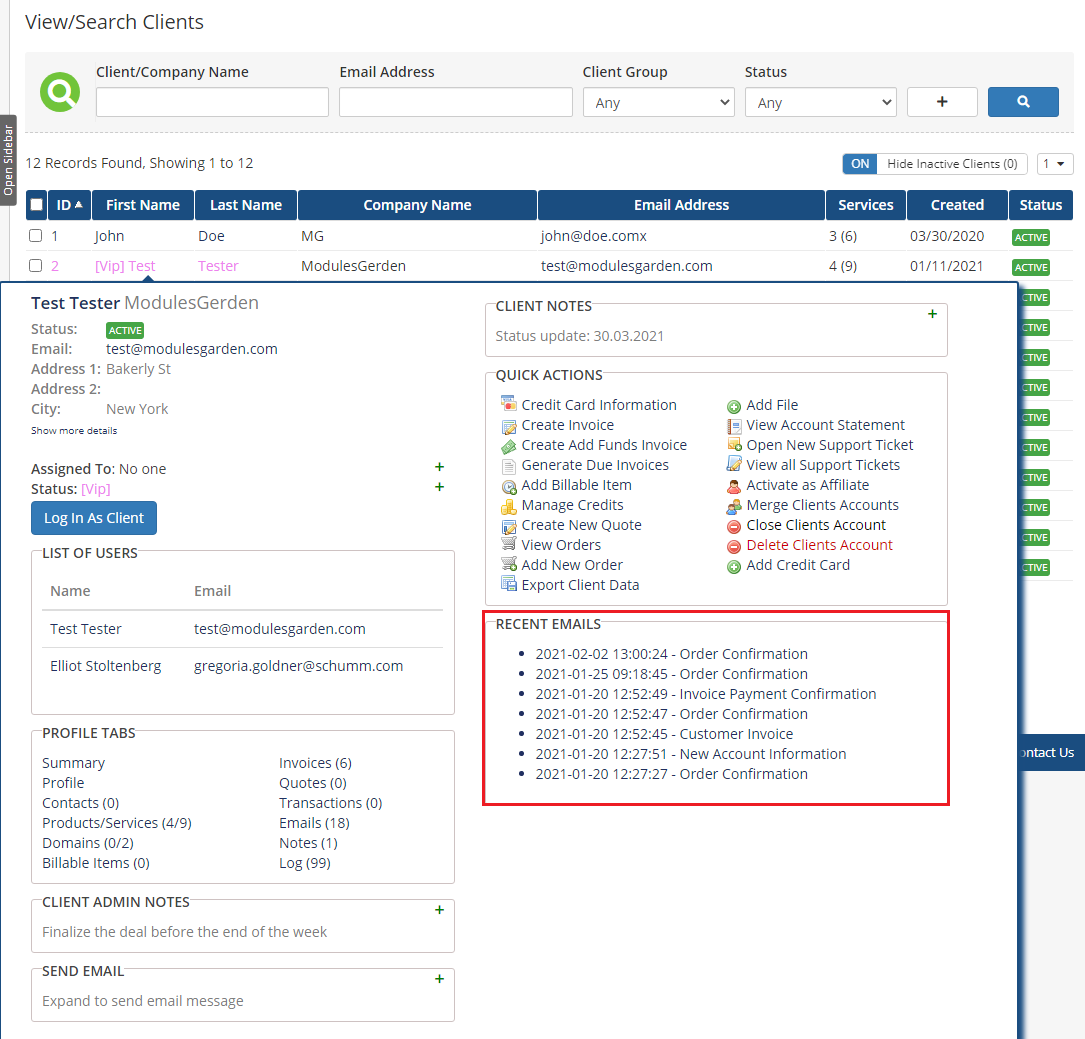Click the Manage Credits link

coord(572,505)
